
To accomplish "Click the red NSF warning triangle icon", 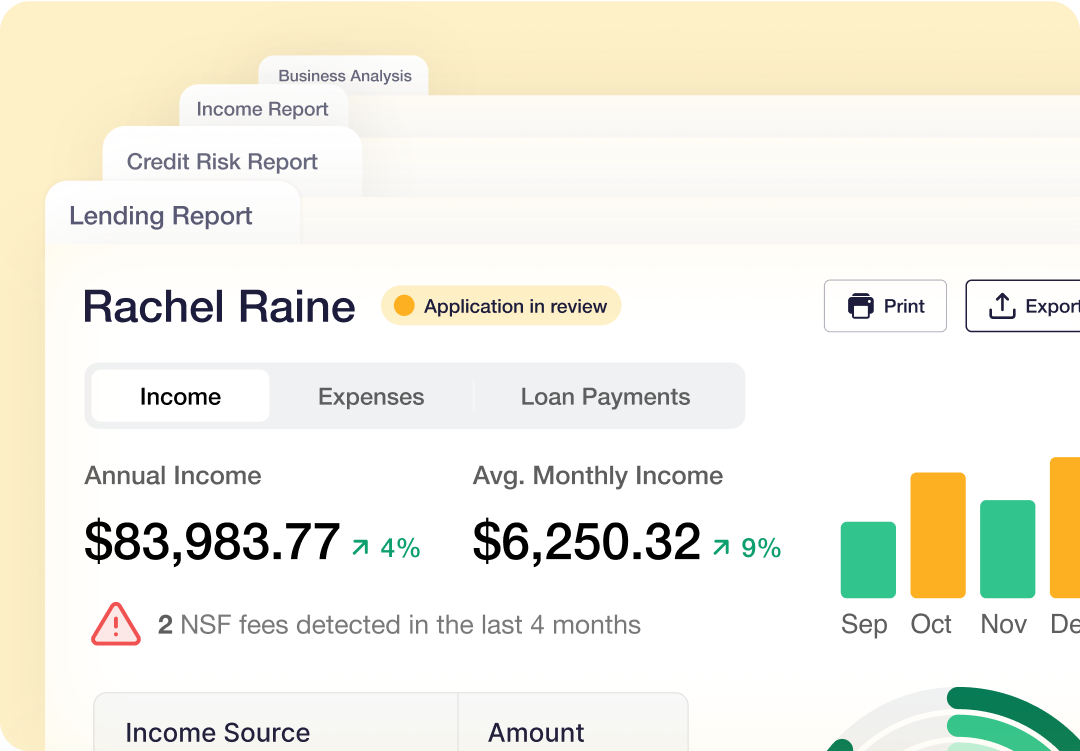I will (116, 624).
